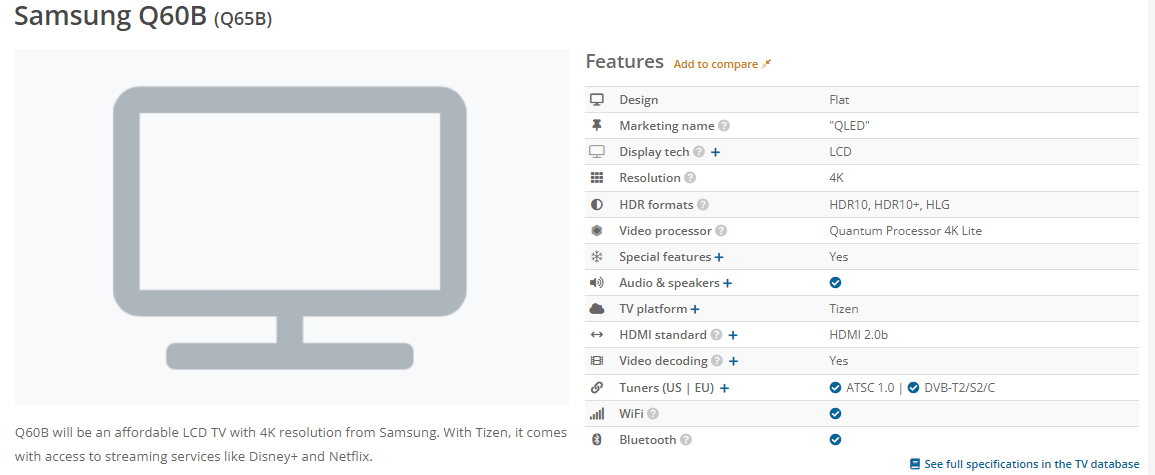
Task: Click the book icon beside full specifications
Action: (915, 464)
